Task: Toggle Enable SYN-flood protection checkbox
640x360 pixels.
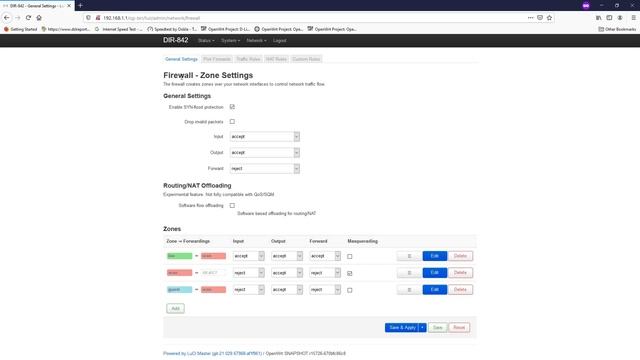Action: click(232, 107)
